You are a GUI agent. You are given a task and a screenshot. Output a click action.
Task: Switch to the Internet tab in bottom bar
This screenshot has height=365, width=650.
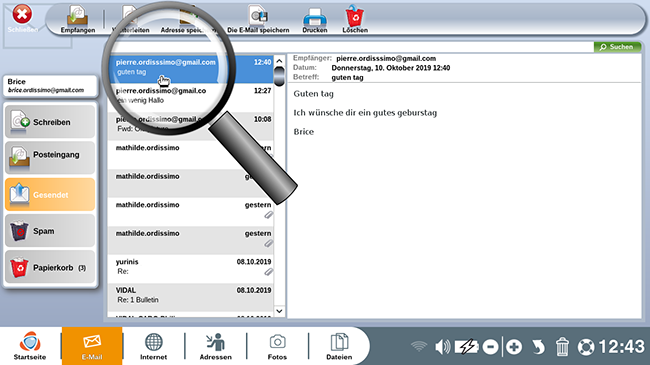[153, 346]
